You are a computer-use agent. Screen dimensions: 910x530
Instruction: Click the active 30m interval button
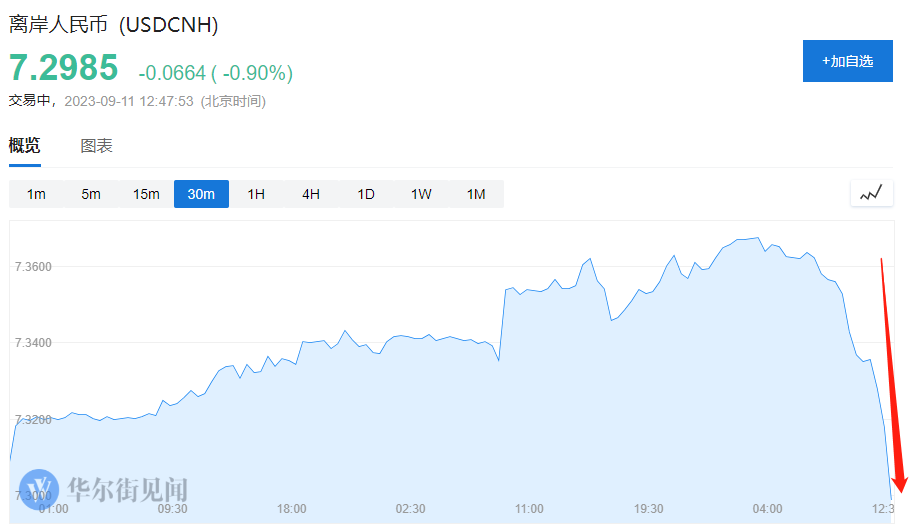201,194
